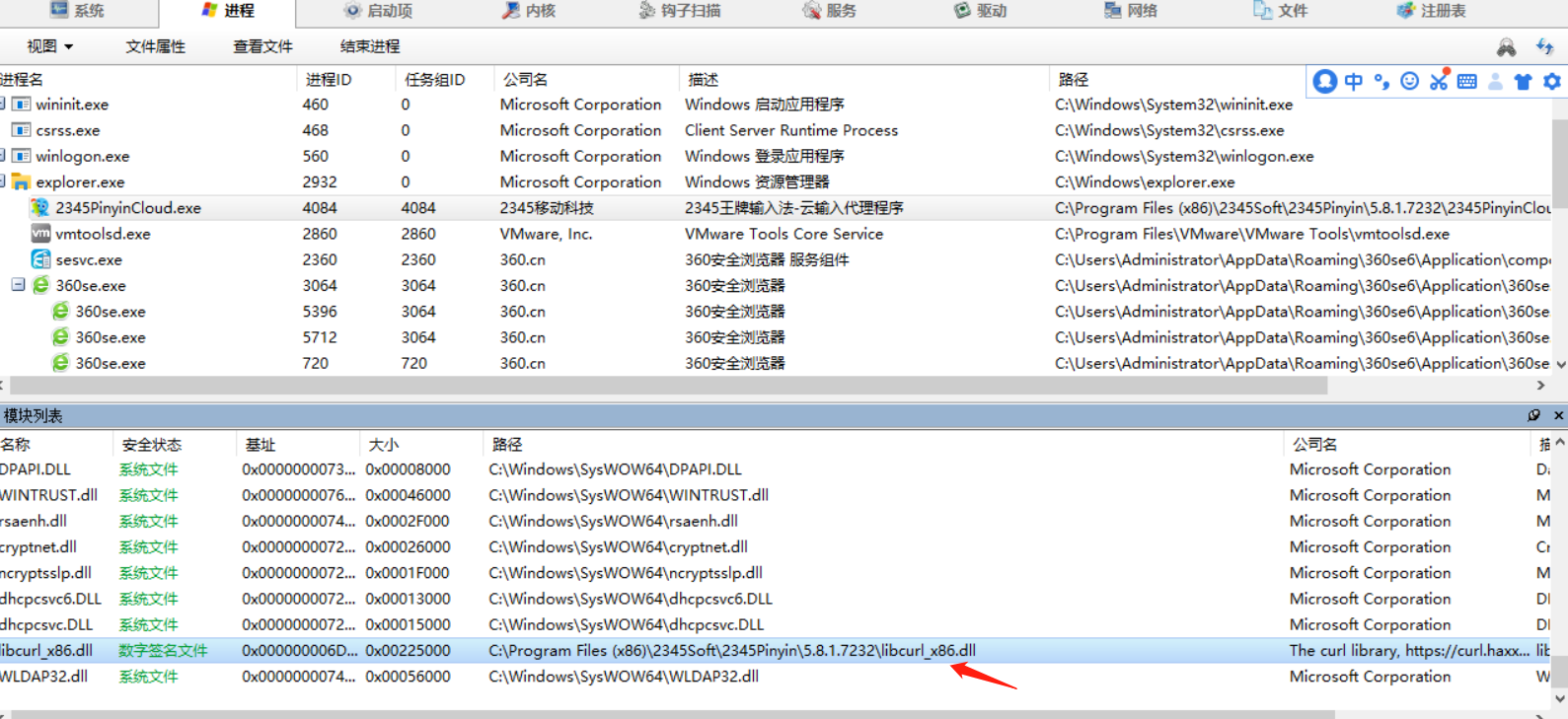Switch to the 服务 tab
The image size is (1568, 719).
tap(829, 11)
